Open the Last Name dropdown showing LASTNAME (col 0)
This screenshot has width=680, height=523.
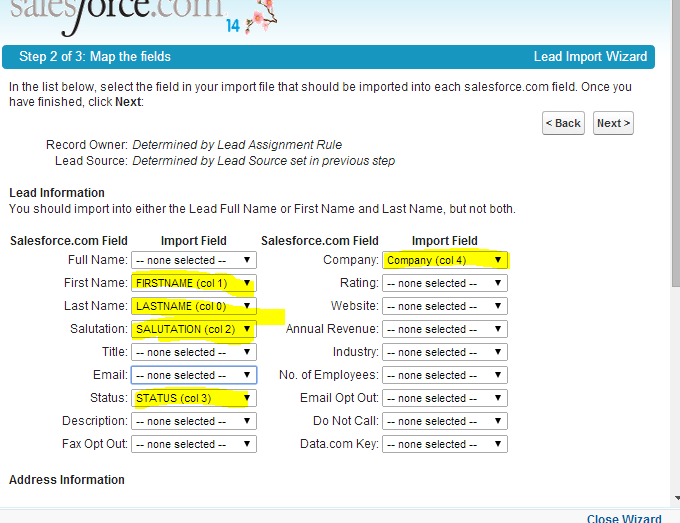pos(194,306)
